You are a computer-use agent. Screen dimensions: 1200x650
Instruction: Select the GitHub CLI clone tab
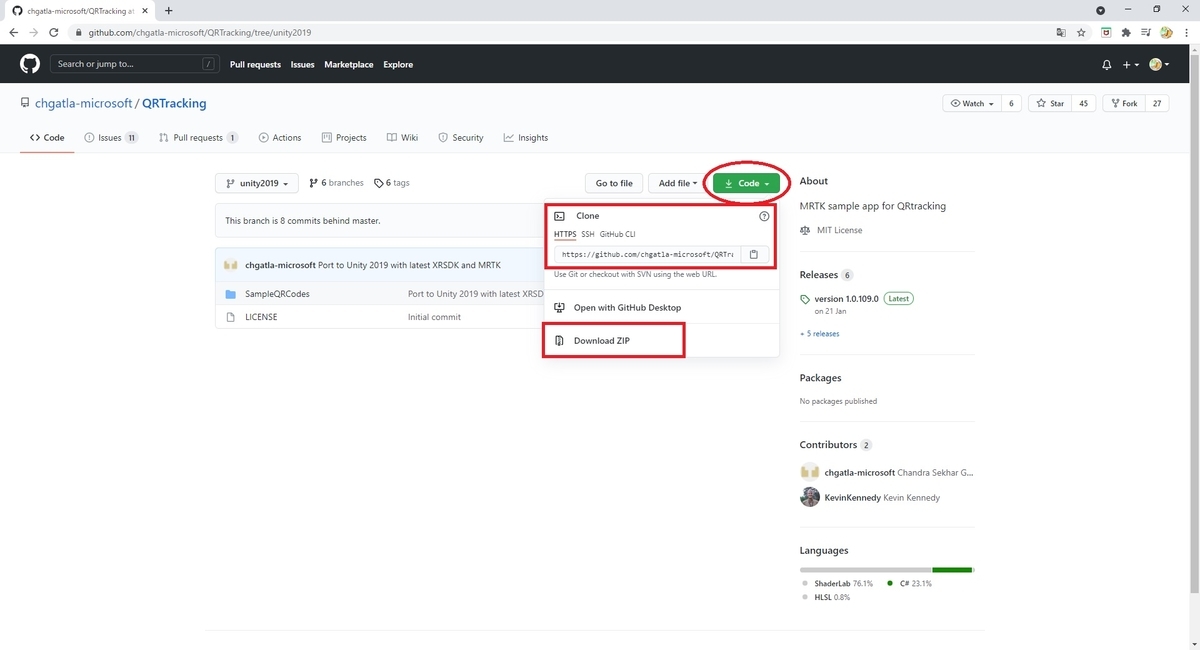(x=617, y=234)
